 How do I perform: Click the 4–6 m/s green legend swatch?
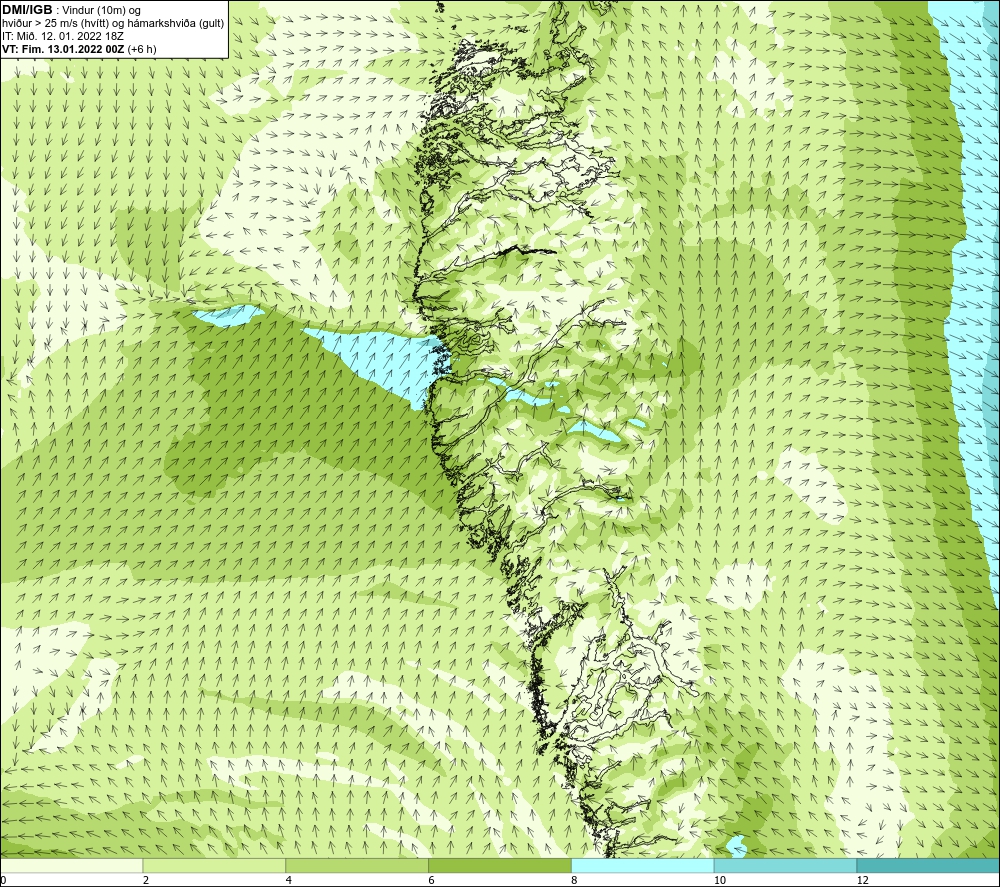(x=357, y=866)
